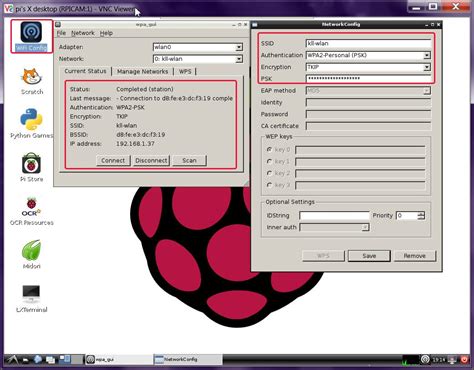Select WEP key 2 radio button
Screen dimensions: 474x370
pyautogui.click(x=270, y=173)
